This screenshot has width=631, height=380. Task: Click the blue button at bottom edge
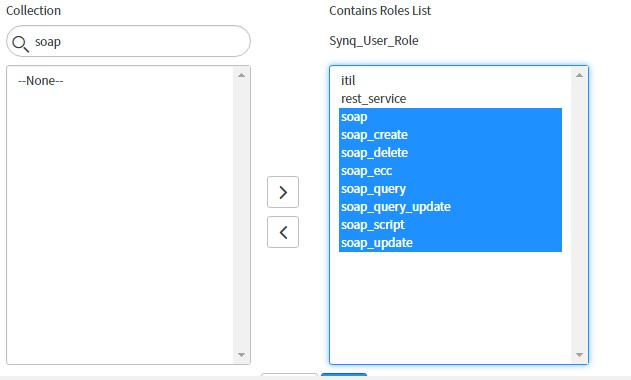pyautogui.click(x=344, y=375)
